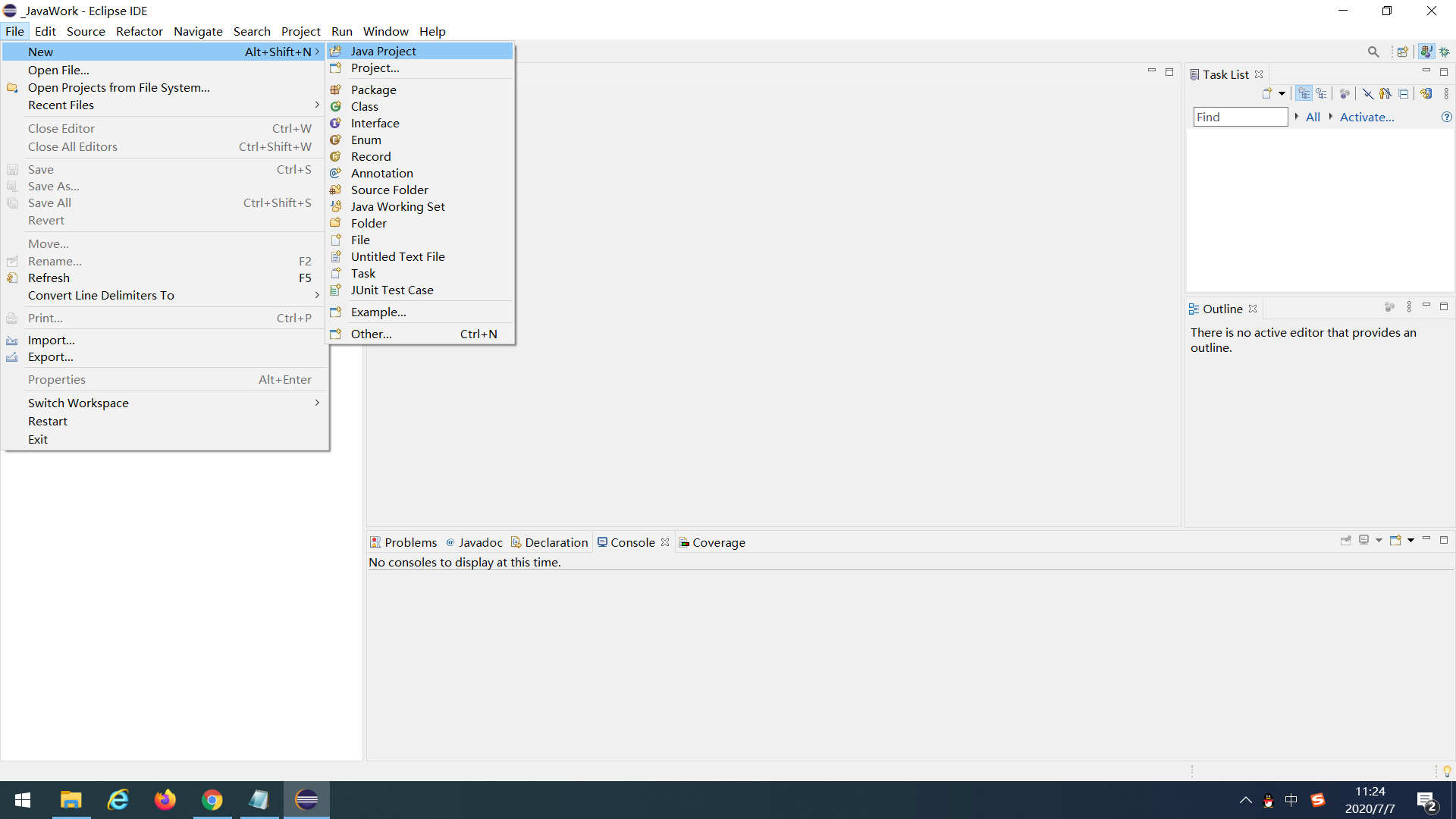Click the Task List help question icon

coord(1446,117)
